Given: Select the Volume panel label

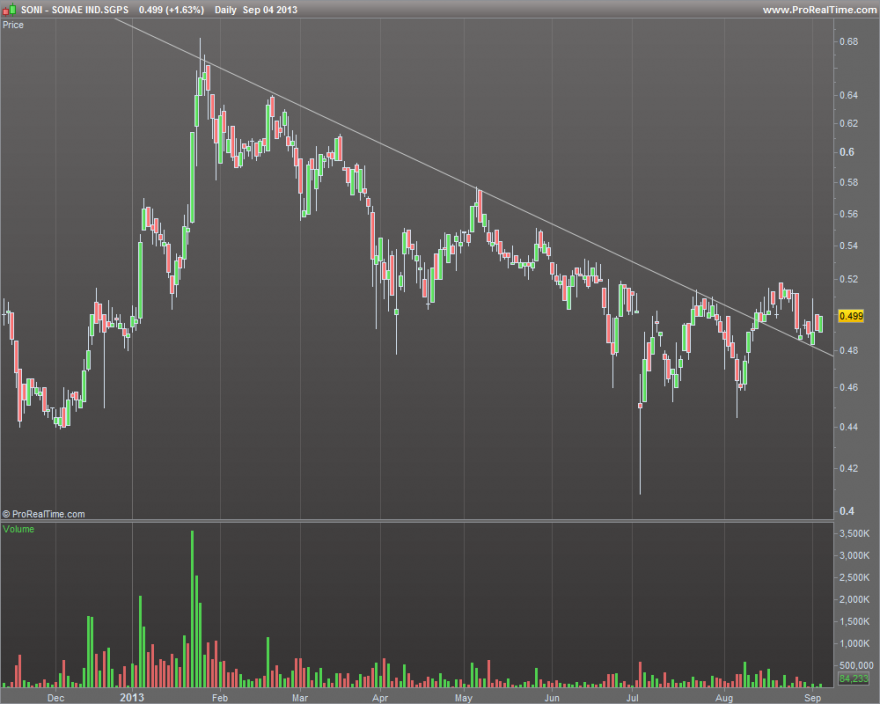Looking at the screenshot, I should pos(19,529).
